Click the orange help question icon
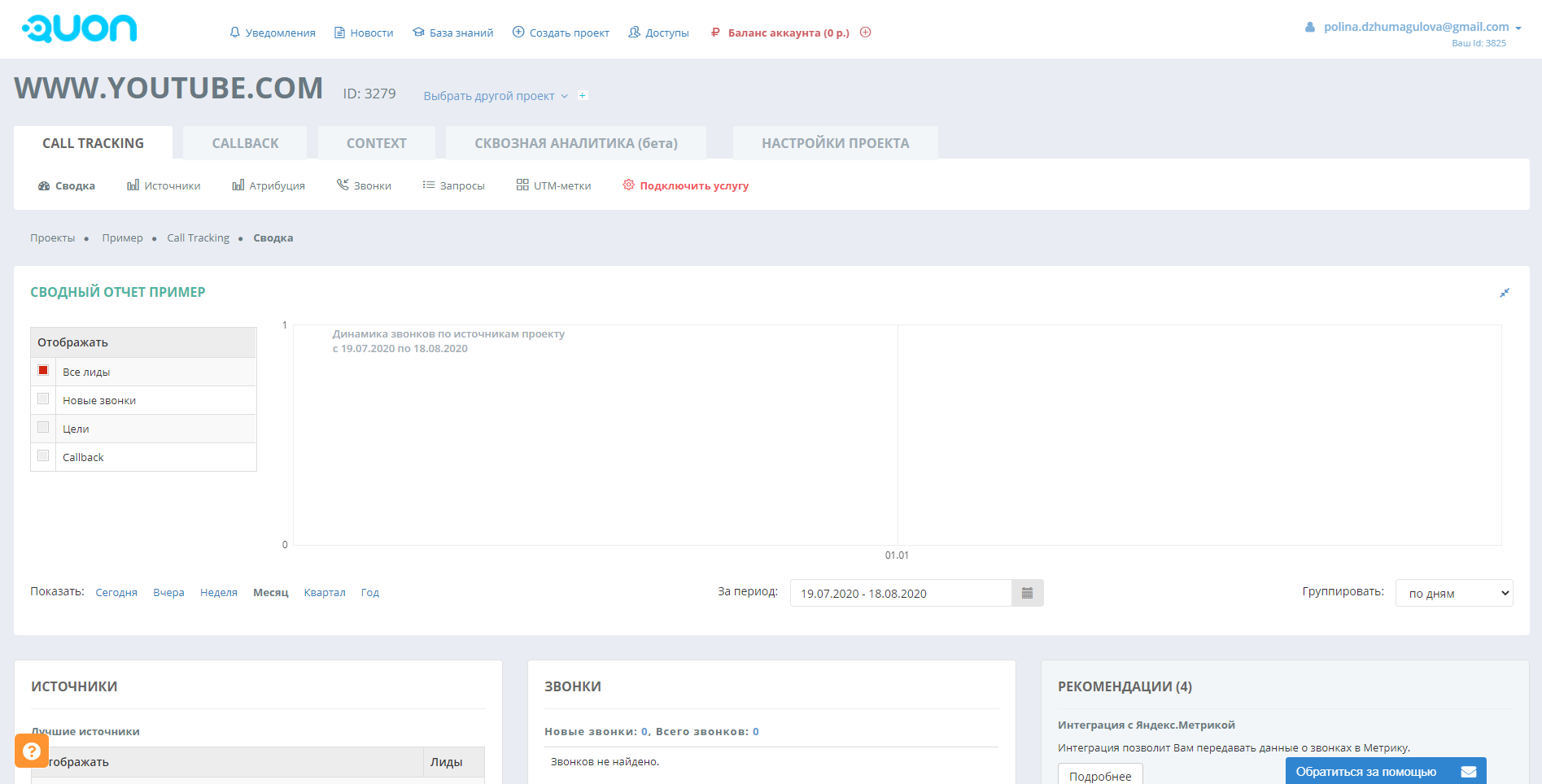 [32, 751]
